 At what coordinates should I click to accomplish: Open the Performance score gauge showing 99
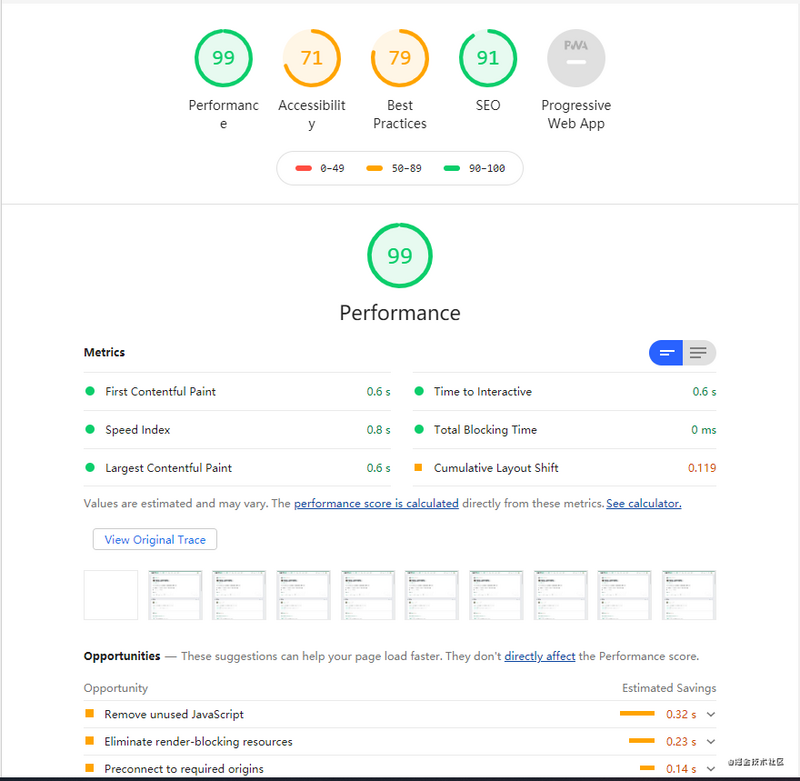[223, 58]
